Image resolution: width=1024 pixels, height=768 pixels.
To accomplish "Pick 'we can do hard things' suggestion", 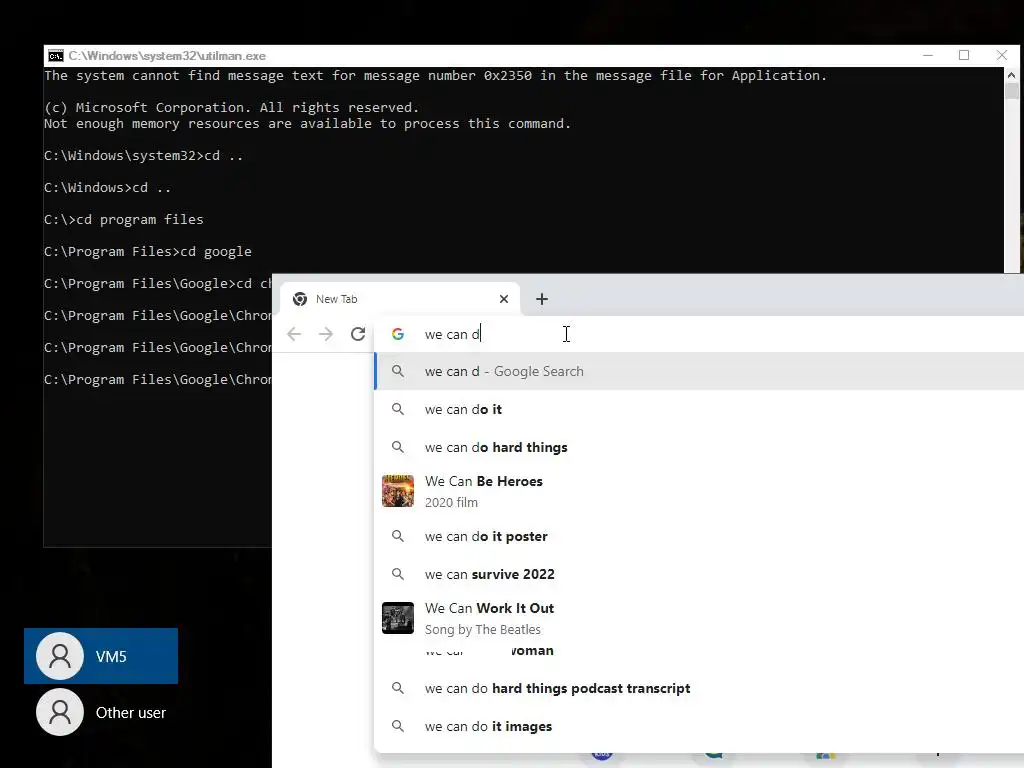I will (699, 447).
